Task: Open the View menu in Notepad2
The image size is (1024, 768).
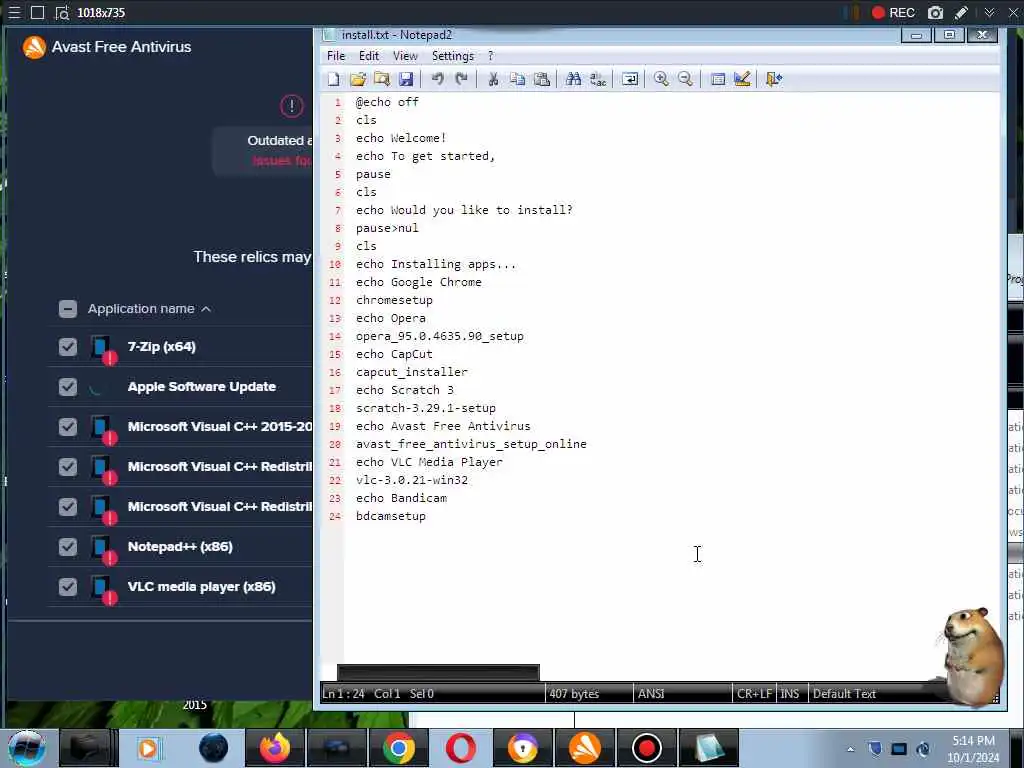Action: 405,56
